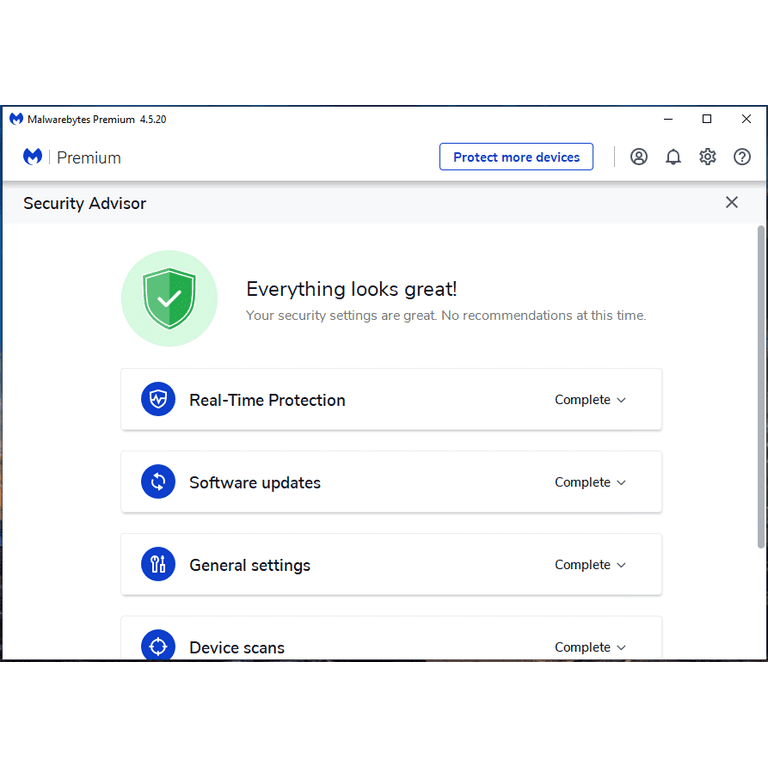Screen dimensions: 768x768
Task: Click the Software updates refresh icon
Action: (158, 482)
